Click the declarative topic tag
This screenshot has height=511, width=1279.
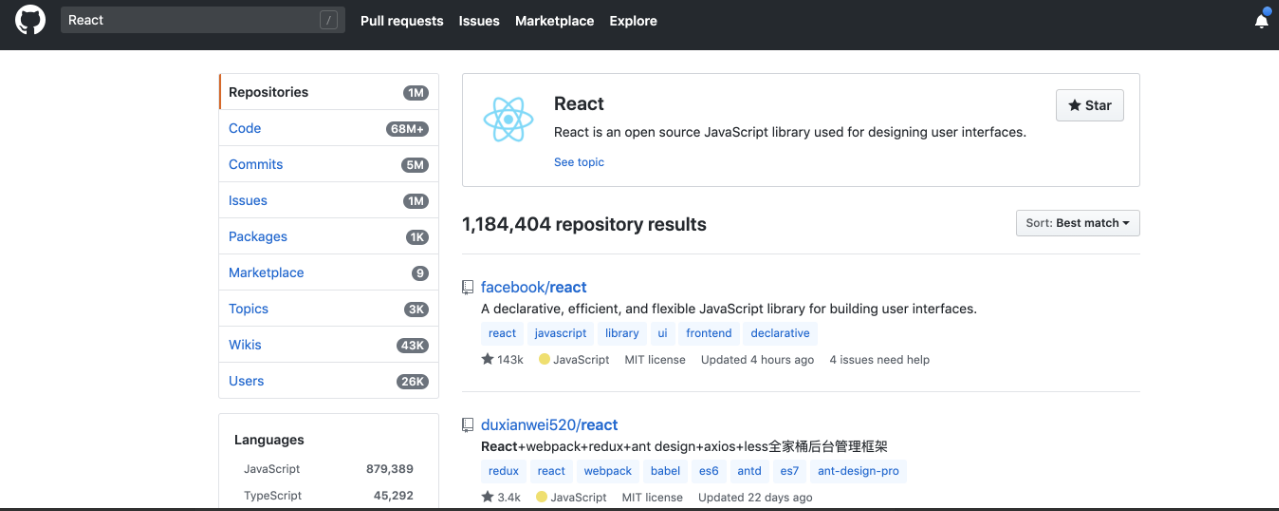click(780, 333)
